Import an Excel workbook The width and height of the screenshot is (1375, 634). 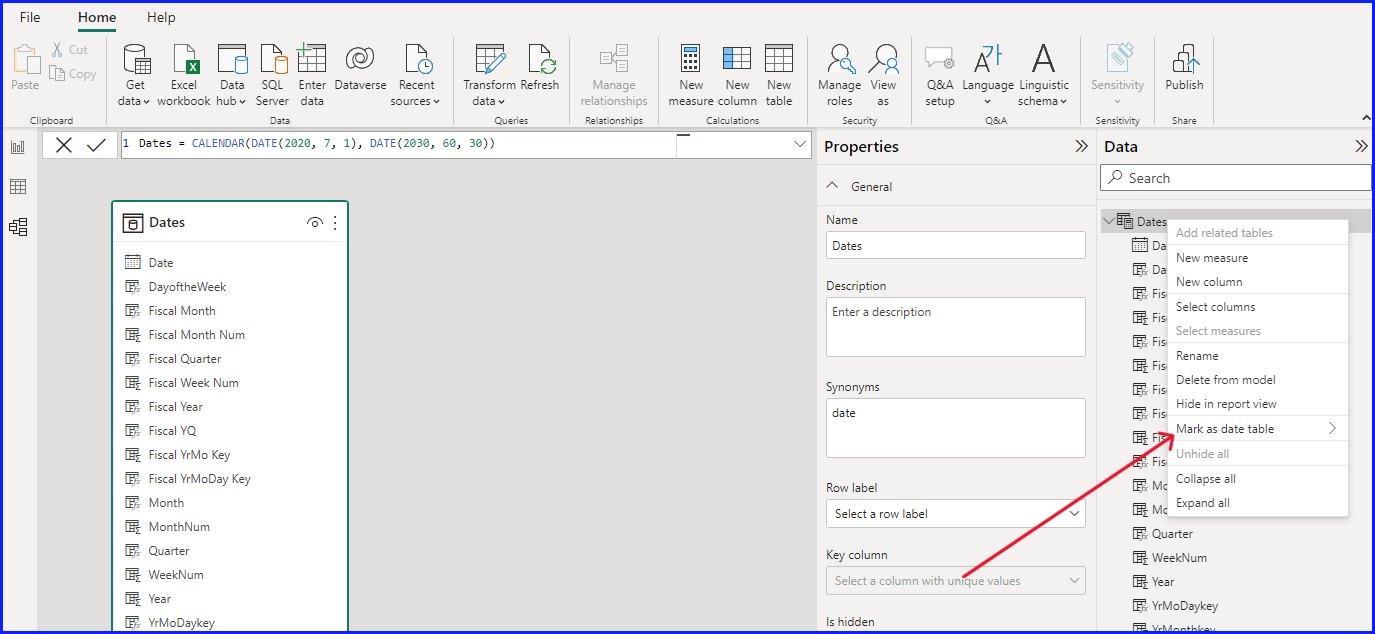pyautogui.click(x=184, y=75)
